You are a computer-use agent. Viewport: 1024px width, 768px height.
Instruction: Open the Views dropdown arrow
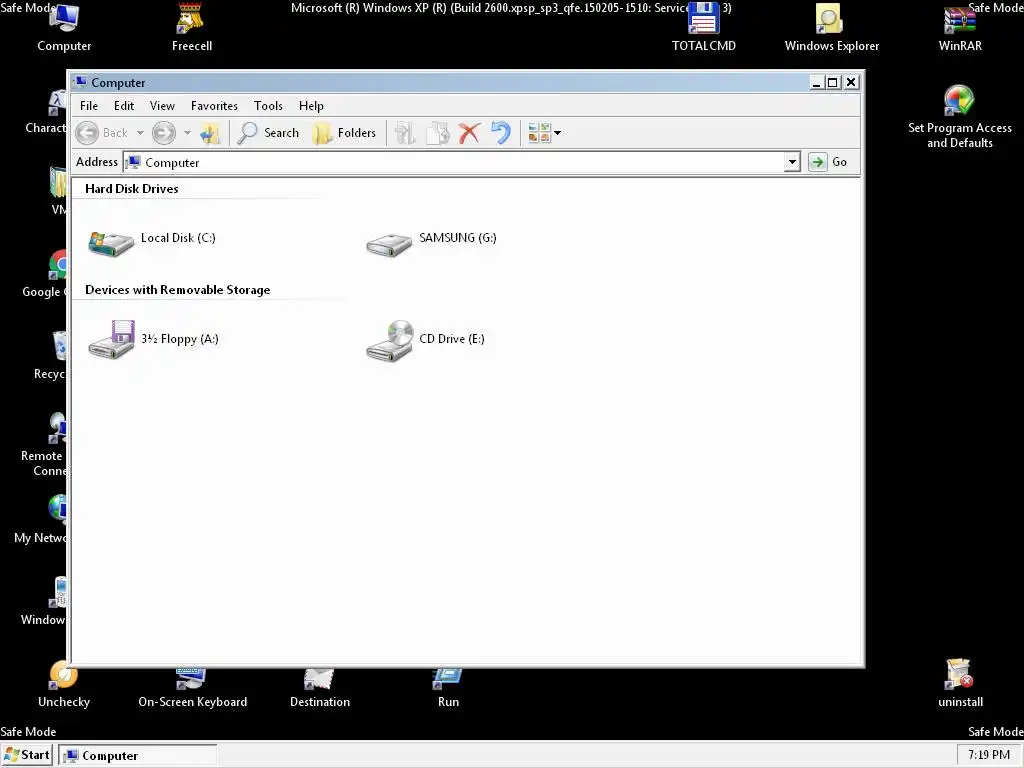coord(557,133)
